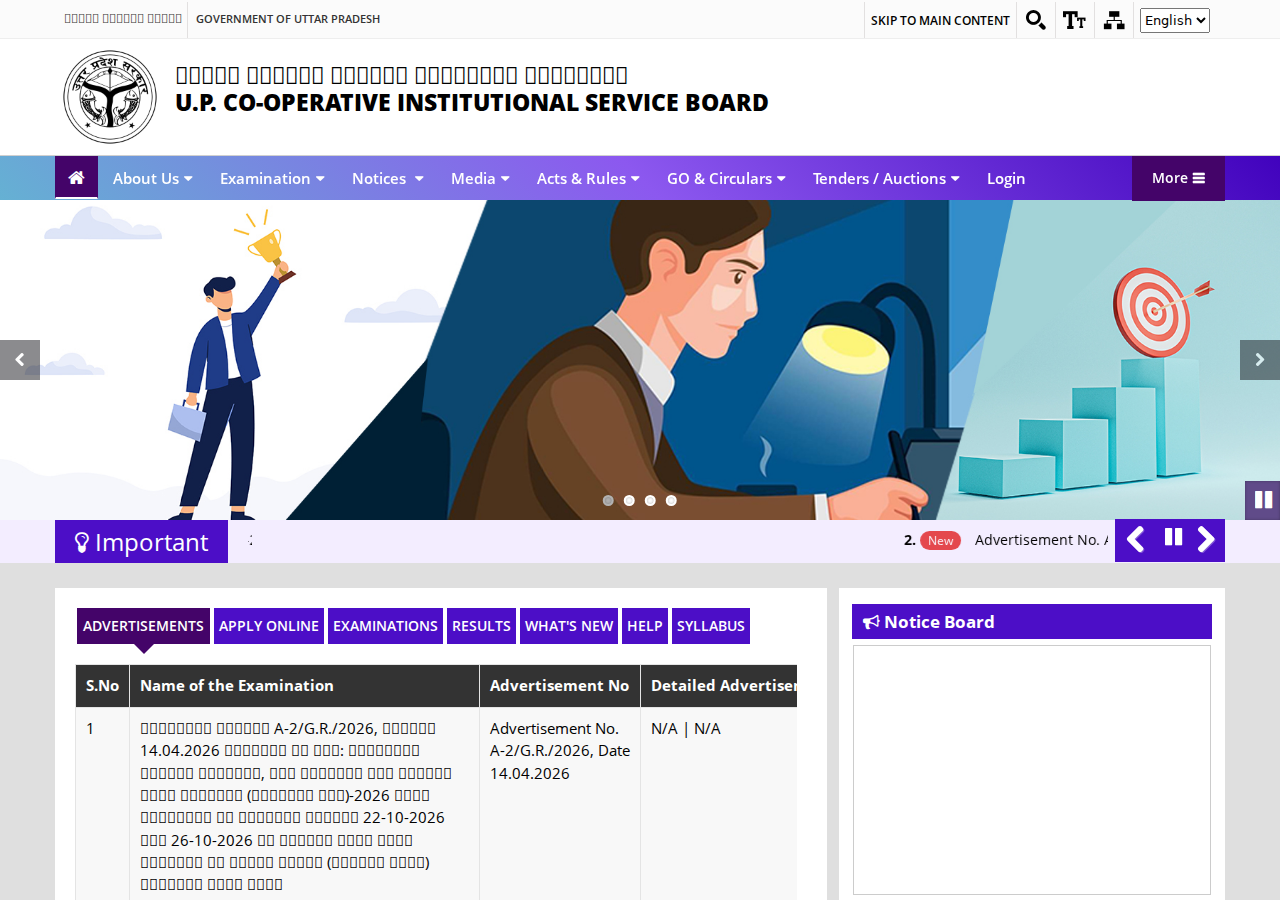Click the U.P. Co-operative Institutional Service Board title

472,103
